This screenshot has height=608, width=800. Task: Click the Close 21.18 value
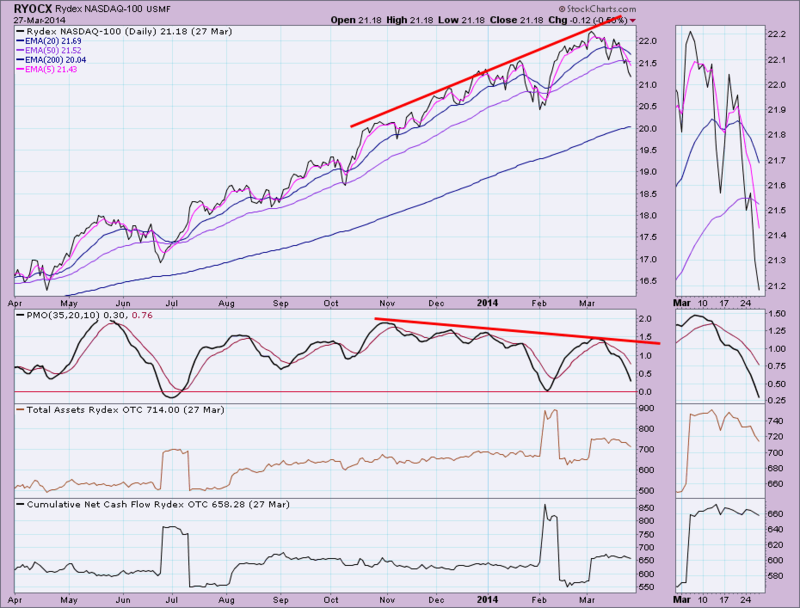516,20
